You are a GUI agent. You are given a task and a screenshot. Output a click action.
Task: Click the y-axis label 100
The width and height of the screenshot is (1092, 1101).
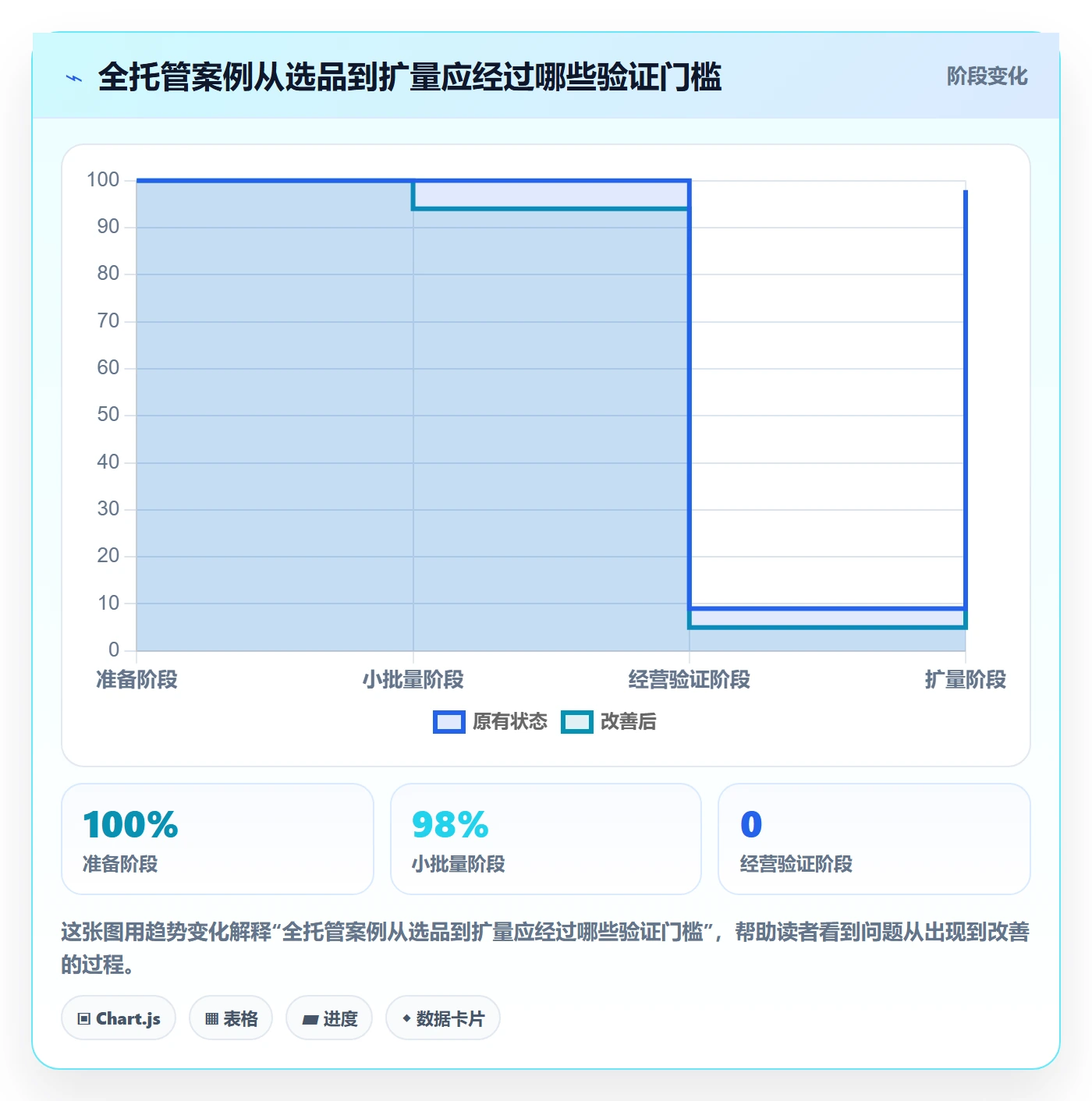tap(103, 180)
